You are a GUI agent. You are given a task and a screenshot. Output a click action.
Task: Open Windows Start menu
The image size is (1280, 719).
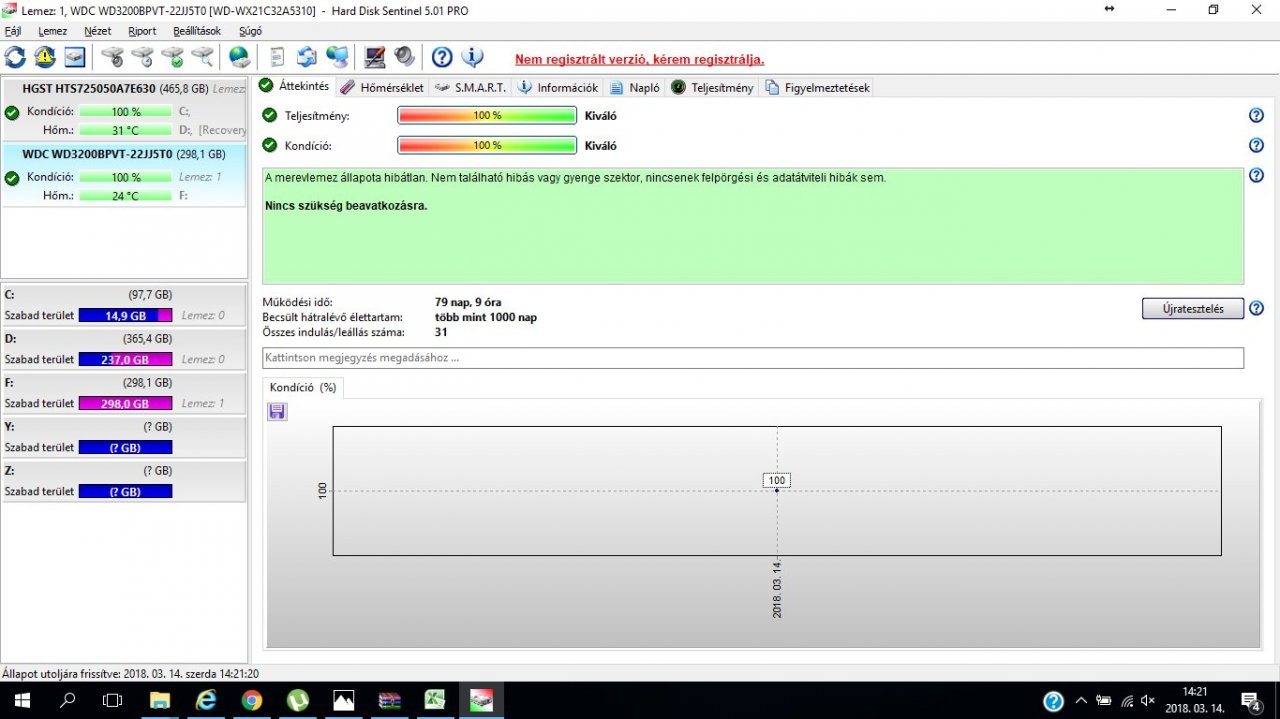point(21,701)
